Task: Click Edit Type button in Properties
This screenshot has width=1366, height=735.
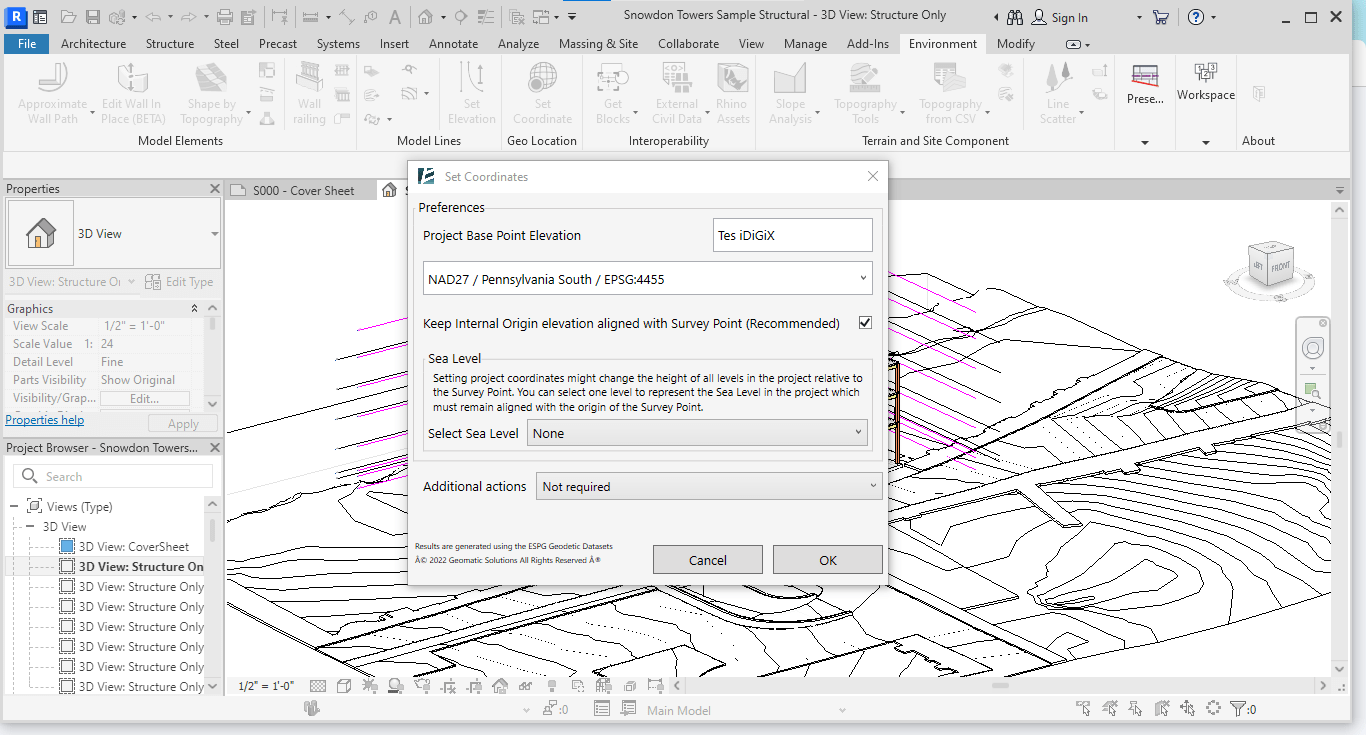Action: (x=179, y=282)
